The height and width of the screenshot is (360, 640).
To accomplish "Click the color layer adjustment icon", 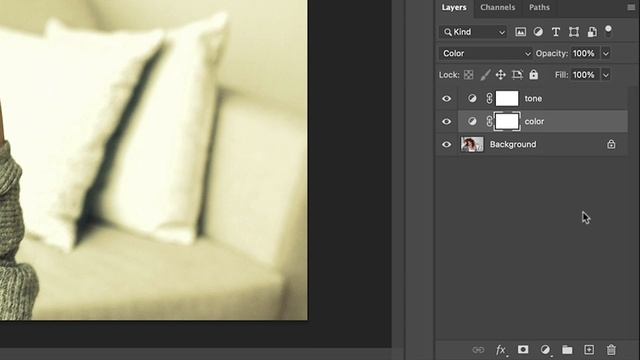I will point(472,121).
